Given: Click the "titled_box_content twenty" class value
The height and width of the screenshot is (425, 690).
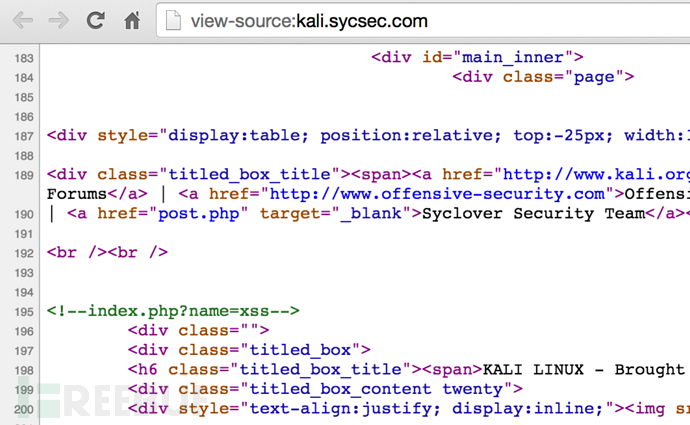Looking at the screenshot, I should tap(376, 389).
